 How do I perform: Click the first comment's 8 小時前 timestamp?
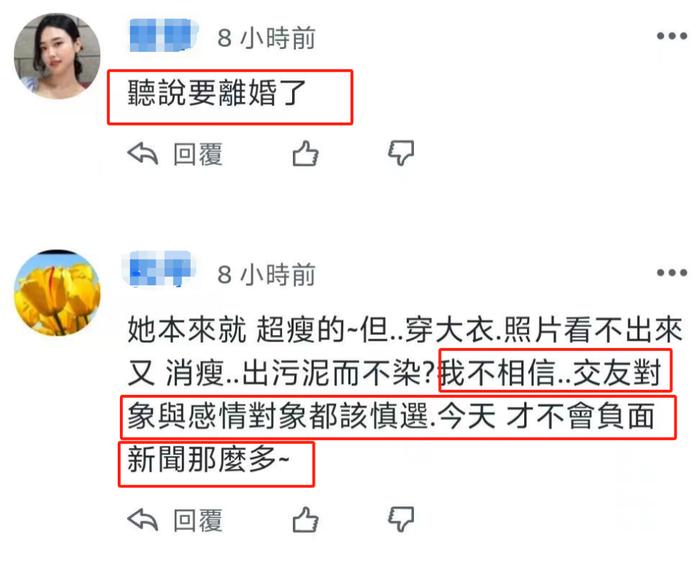tap(267, 38)
